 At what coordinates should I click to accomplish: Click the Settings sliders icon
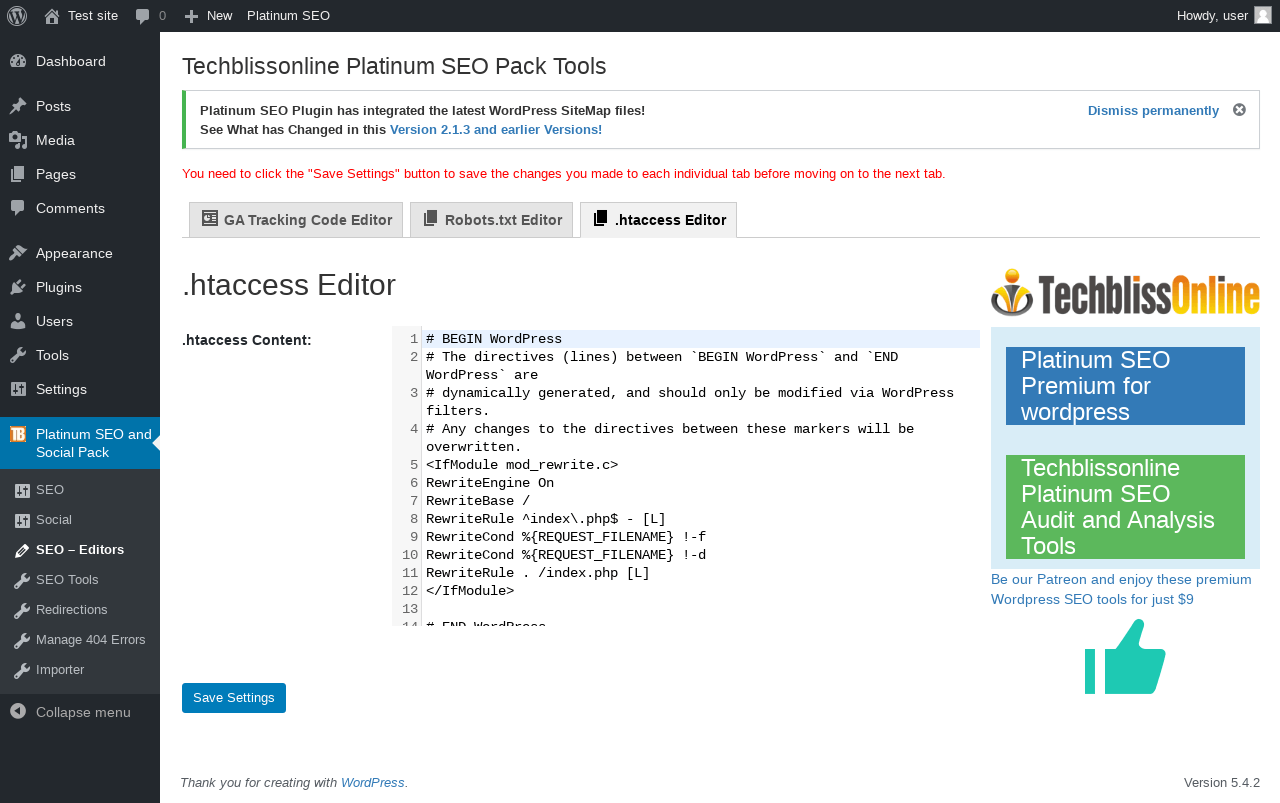point(18,389)
